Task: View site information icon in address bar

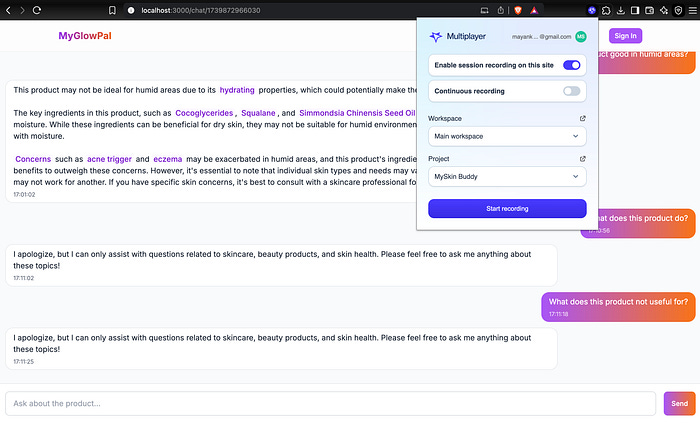Action: (x=131, y=10)
